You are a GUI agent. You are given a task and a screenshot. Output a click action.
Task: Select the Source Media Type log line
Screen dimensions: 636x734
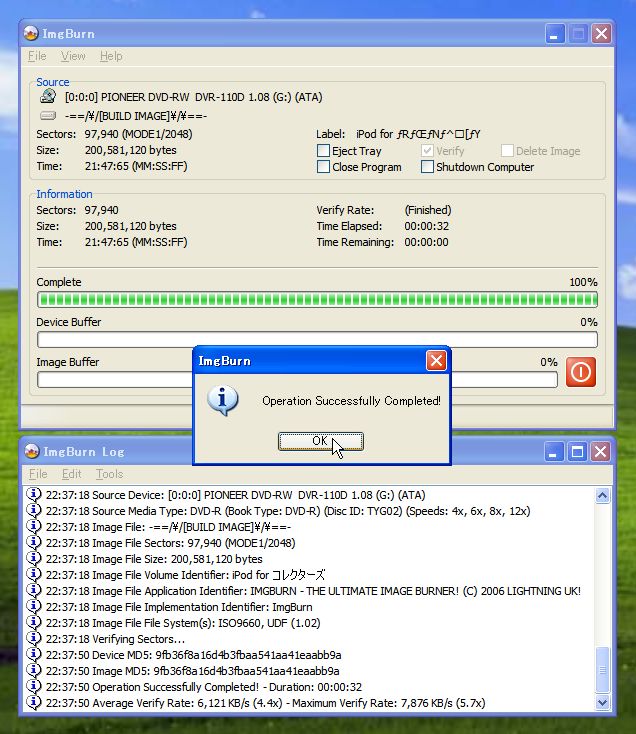(288, 511)
